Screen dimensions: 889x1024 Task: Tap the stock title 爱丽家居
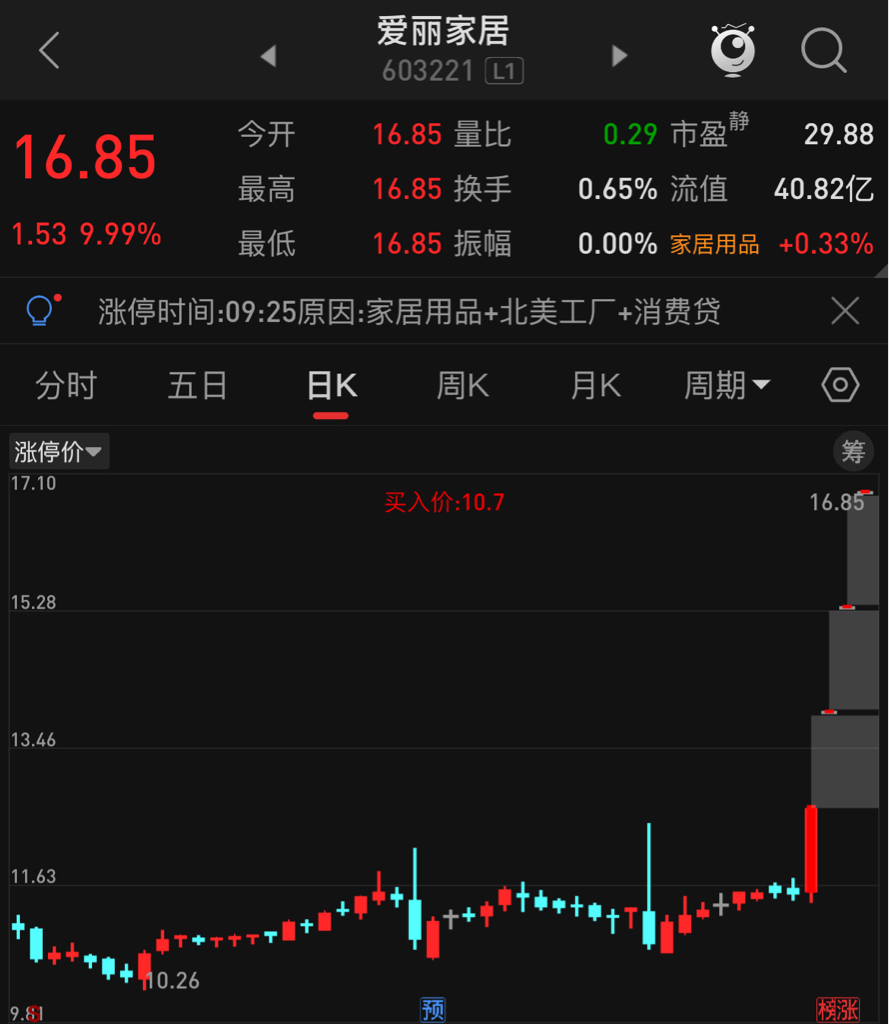443,31
